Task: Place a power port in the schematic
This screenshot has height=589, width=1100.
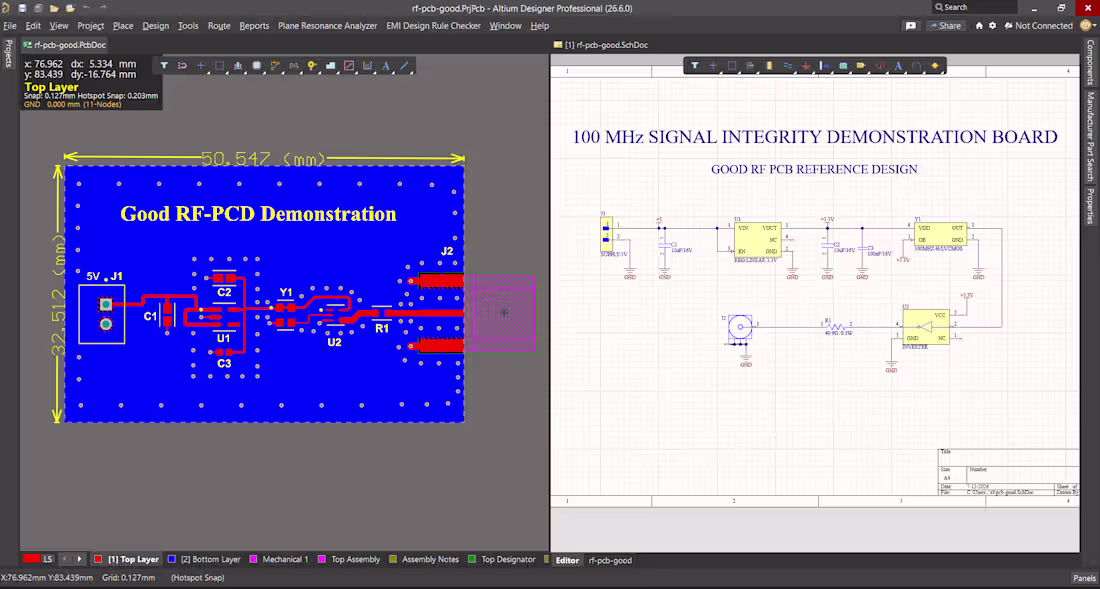Action: point(806,66)
